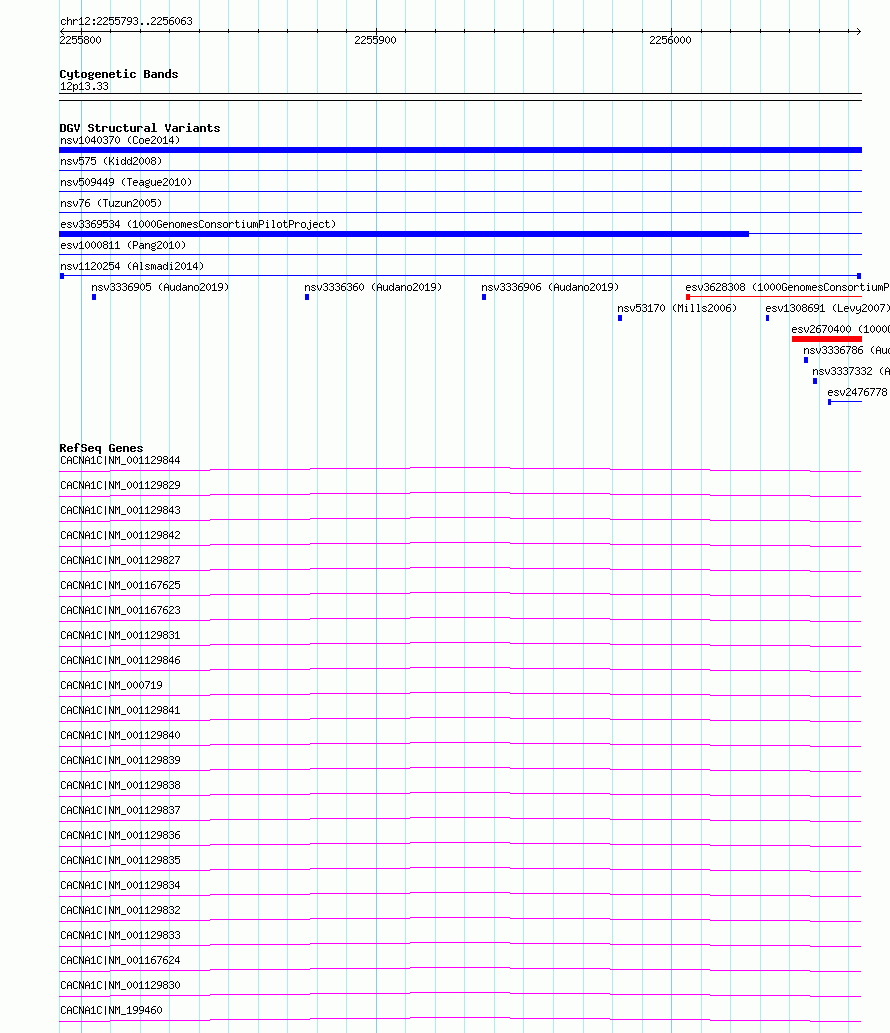Open transcript CACNA1C|NM_001129833
Viewport: 890px width, 1033px height.
pyautogui.click(x=120, y=936)
